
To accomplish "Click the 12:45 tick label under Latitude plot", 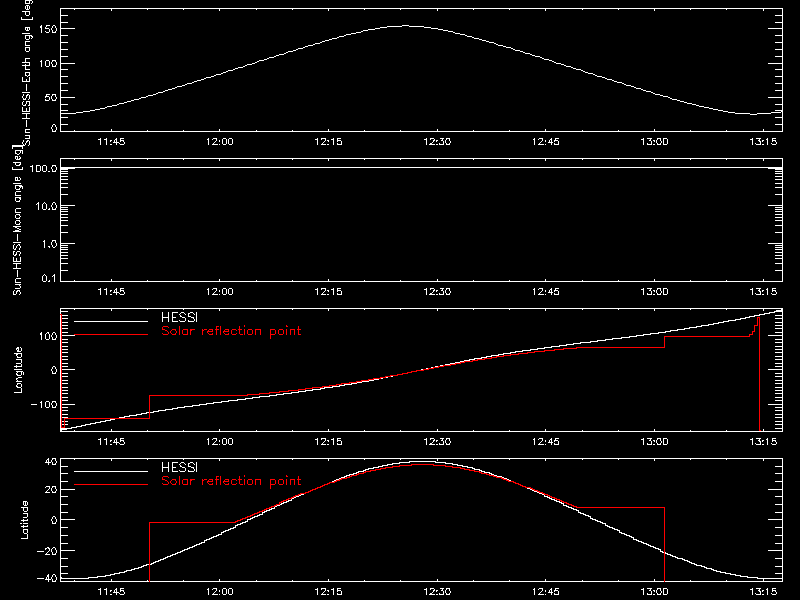I will [x=546, y=592].
